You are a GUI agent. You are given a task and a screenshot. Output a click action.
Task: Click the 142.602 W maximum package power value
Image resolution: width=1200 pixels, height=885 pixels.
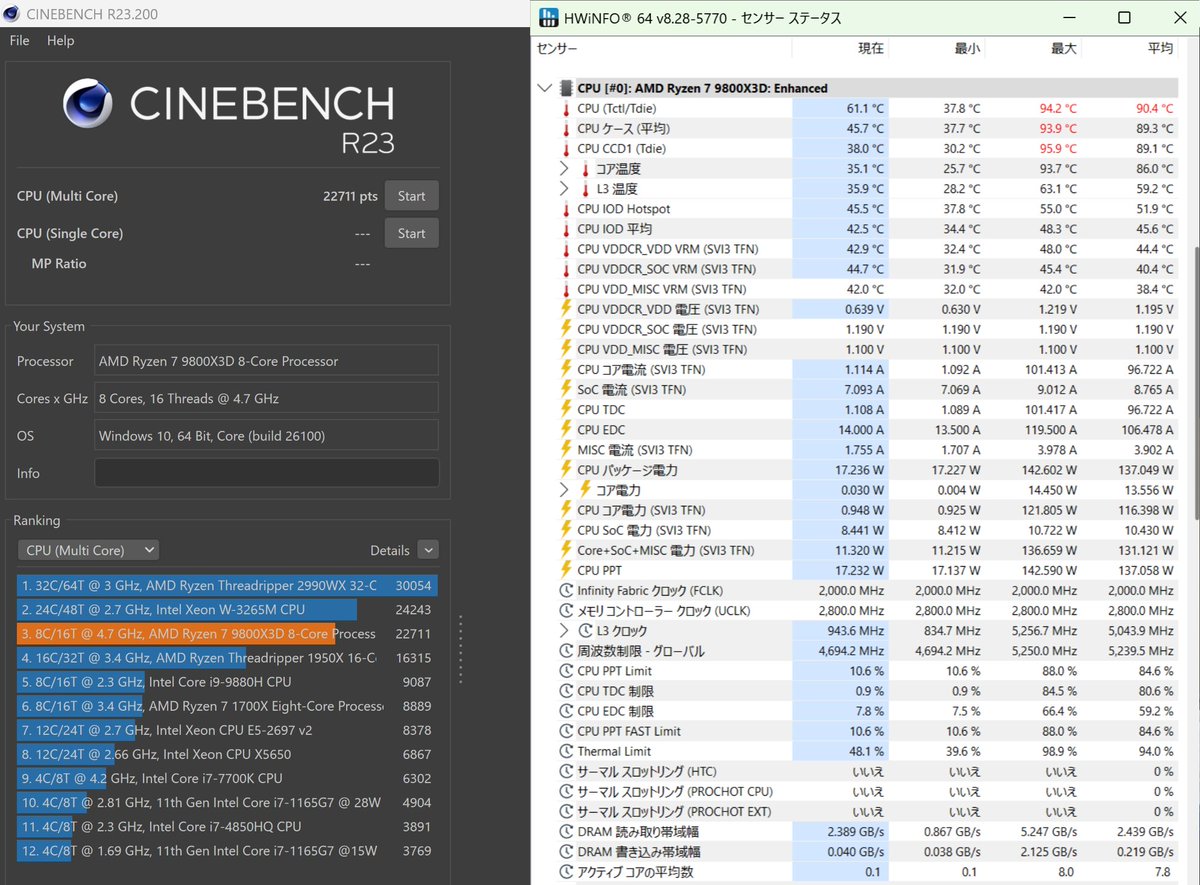pos(1049,470)
